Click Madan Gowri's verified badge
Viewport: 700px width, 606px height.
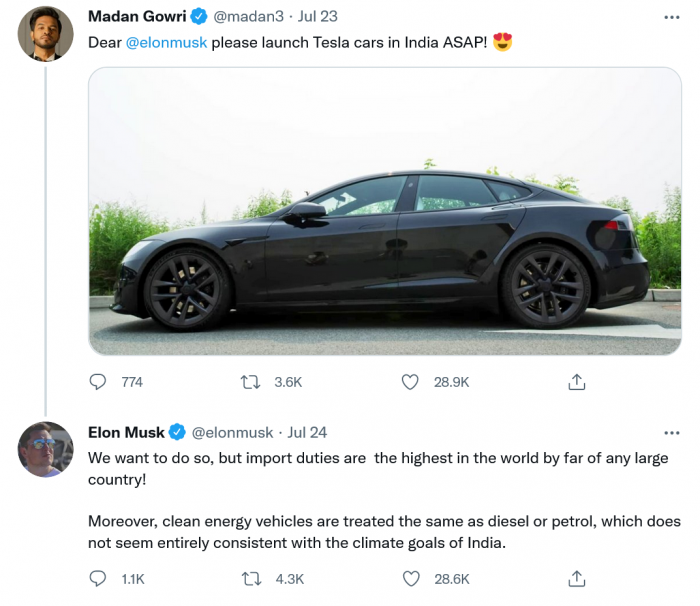click(200, 17)
